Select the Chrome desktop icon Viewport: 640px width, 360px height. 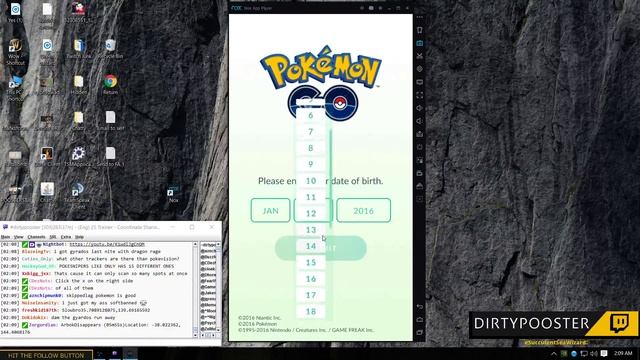coord(110,84)
